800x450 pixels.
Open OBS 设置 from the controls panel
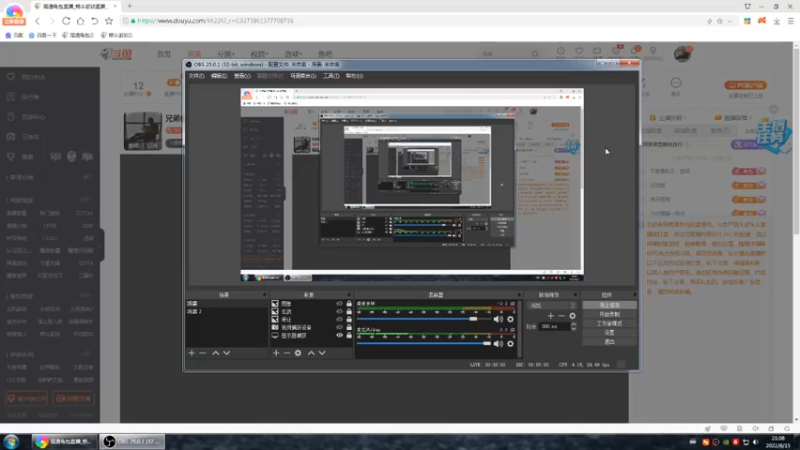(x=609, y=333)
